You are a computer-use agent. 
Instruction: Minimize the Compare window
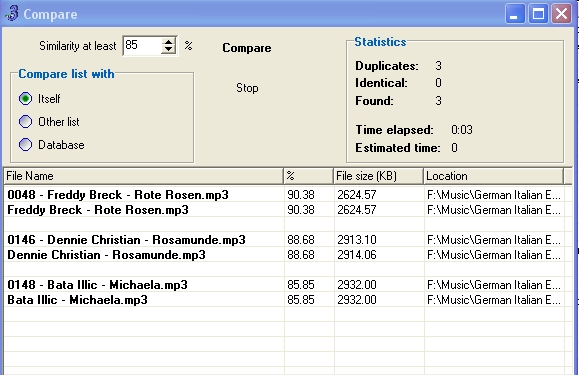pos(515,14)
